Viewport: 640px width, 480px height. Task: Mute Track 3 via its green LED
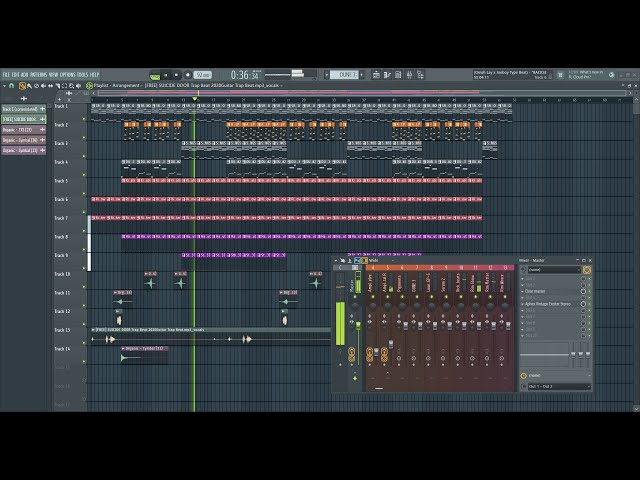pyautogui.click(x=84, y=156)
